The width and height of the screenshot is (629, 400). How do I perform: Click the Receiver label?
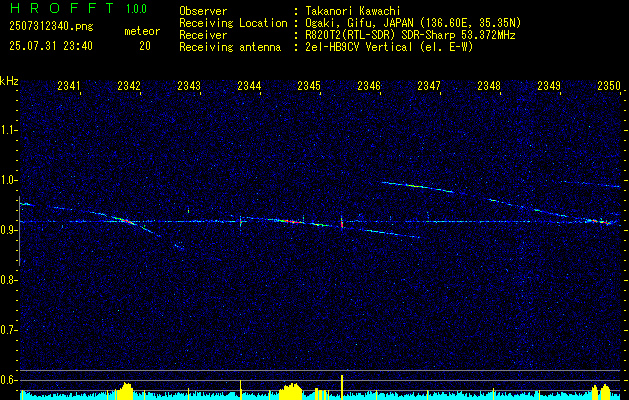click(x=203, y=35)
